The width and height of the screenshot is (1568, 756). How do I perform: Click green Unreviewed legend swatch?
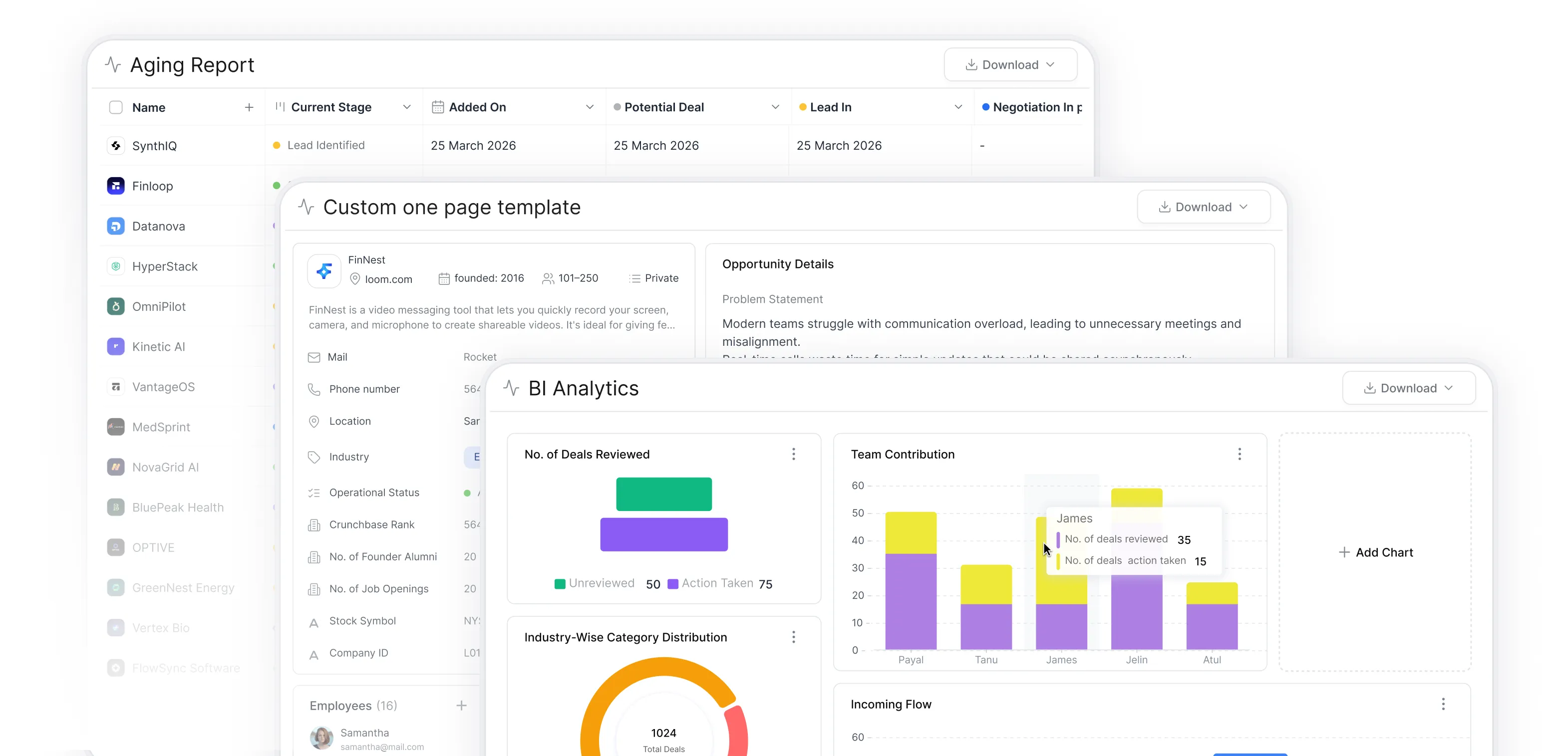[560, 584]
